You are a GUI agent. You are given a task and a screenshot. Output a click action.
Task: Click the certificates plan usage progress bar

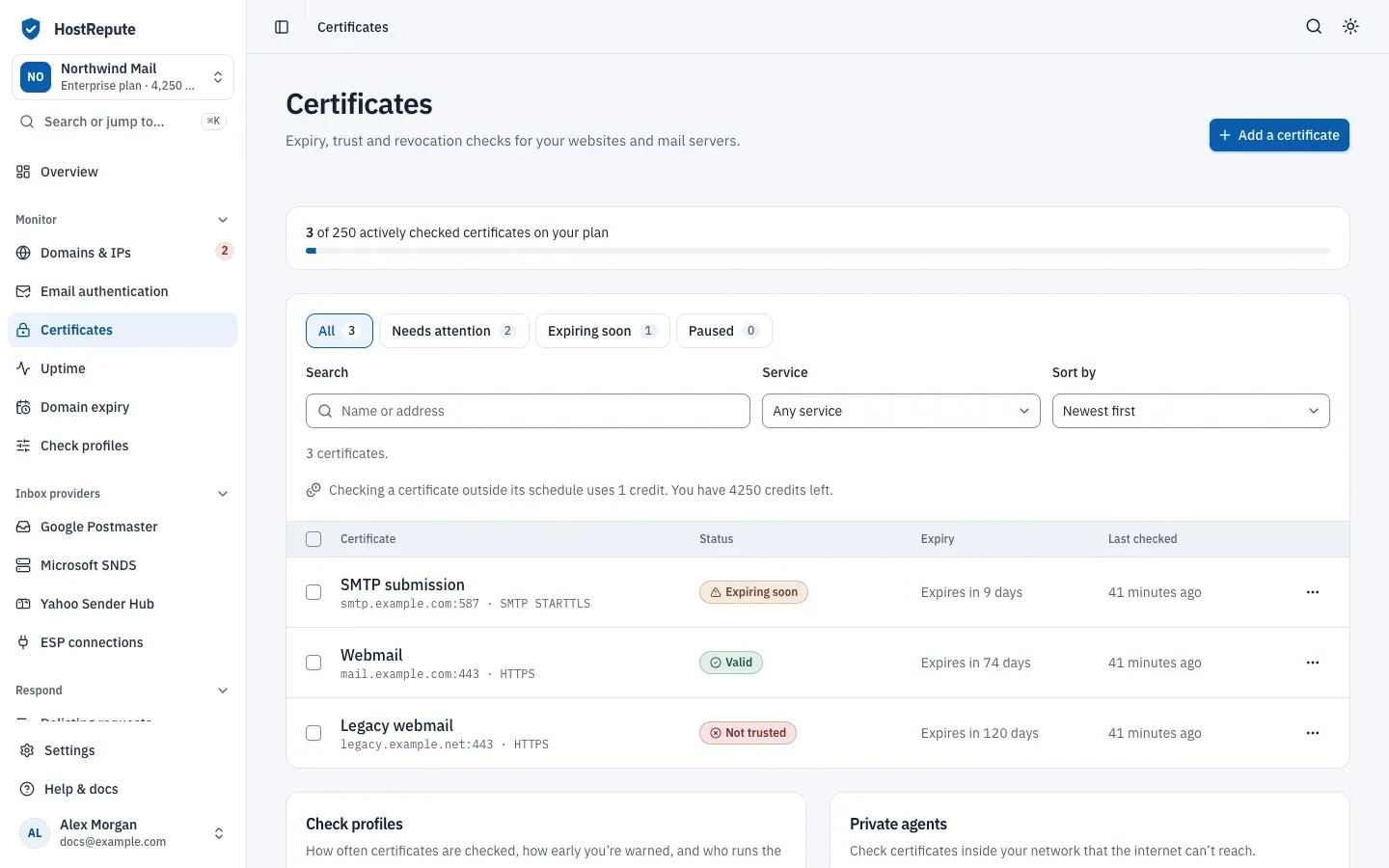click(x=818, y=251)
